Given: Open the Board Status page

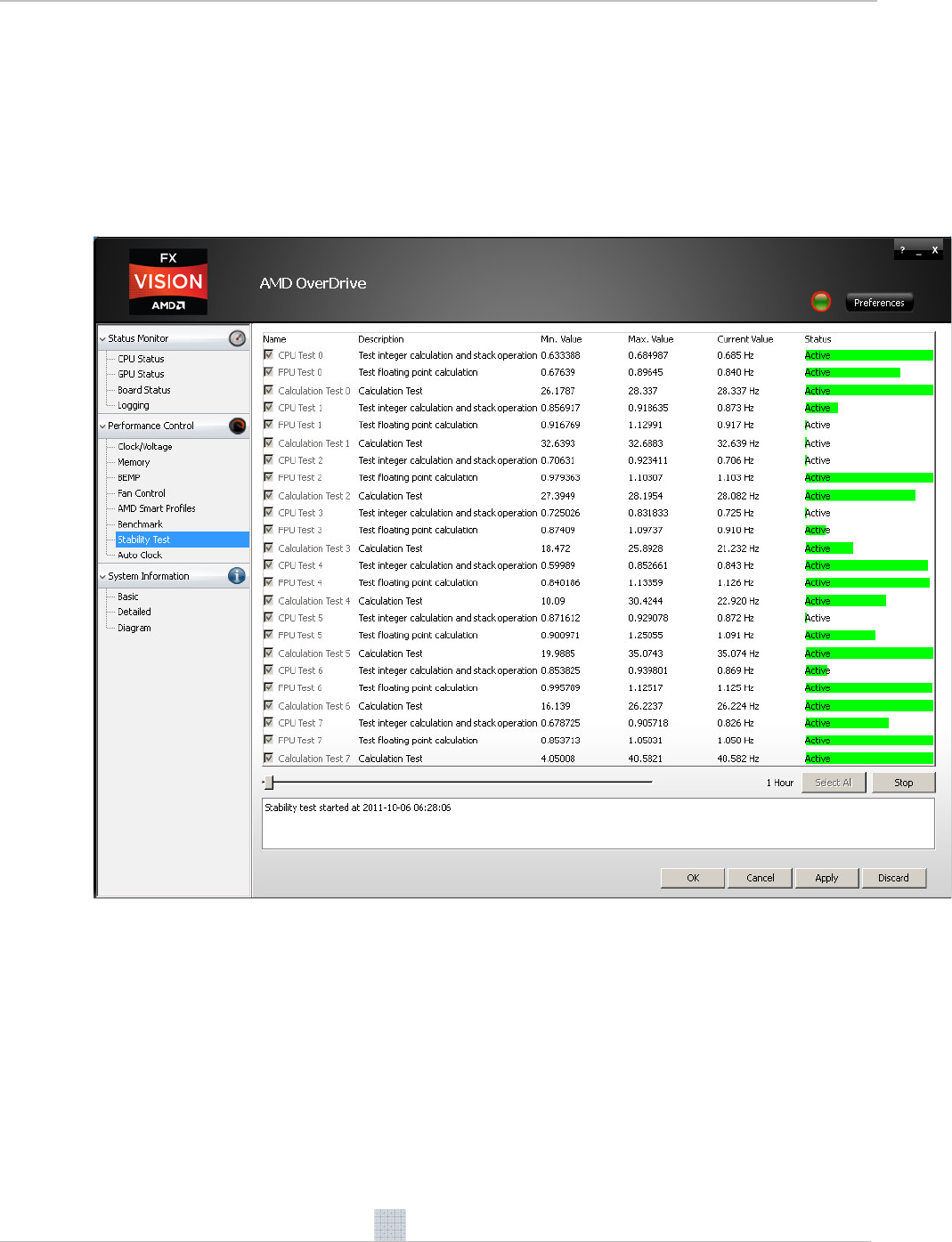Looking at the screenshot, I should pyautogui.click(x=143, y=390).
